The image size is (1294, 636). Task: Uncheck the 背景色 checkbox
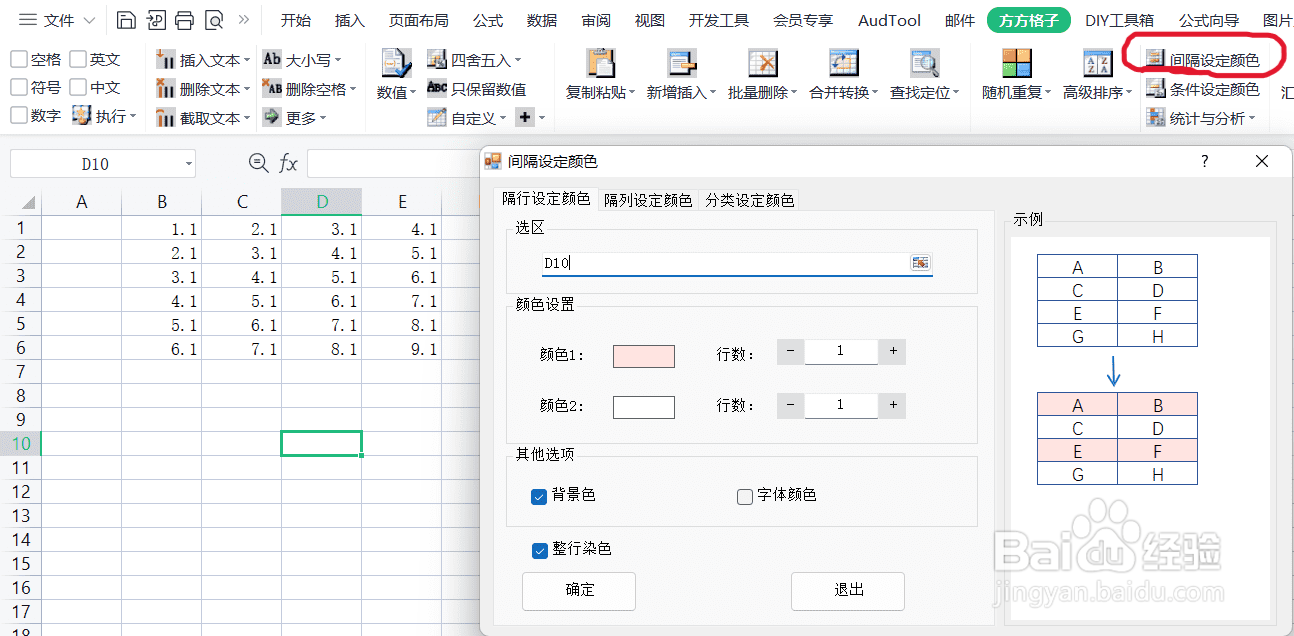[538, 496]
